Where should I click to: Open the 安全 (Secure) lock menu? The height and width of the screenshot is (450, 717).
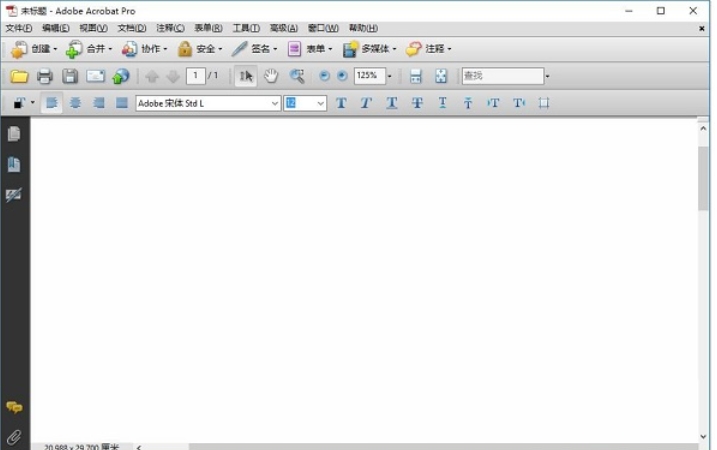tap(200, 49)
